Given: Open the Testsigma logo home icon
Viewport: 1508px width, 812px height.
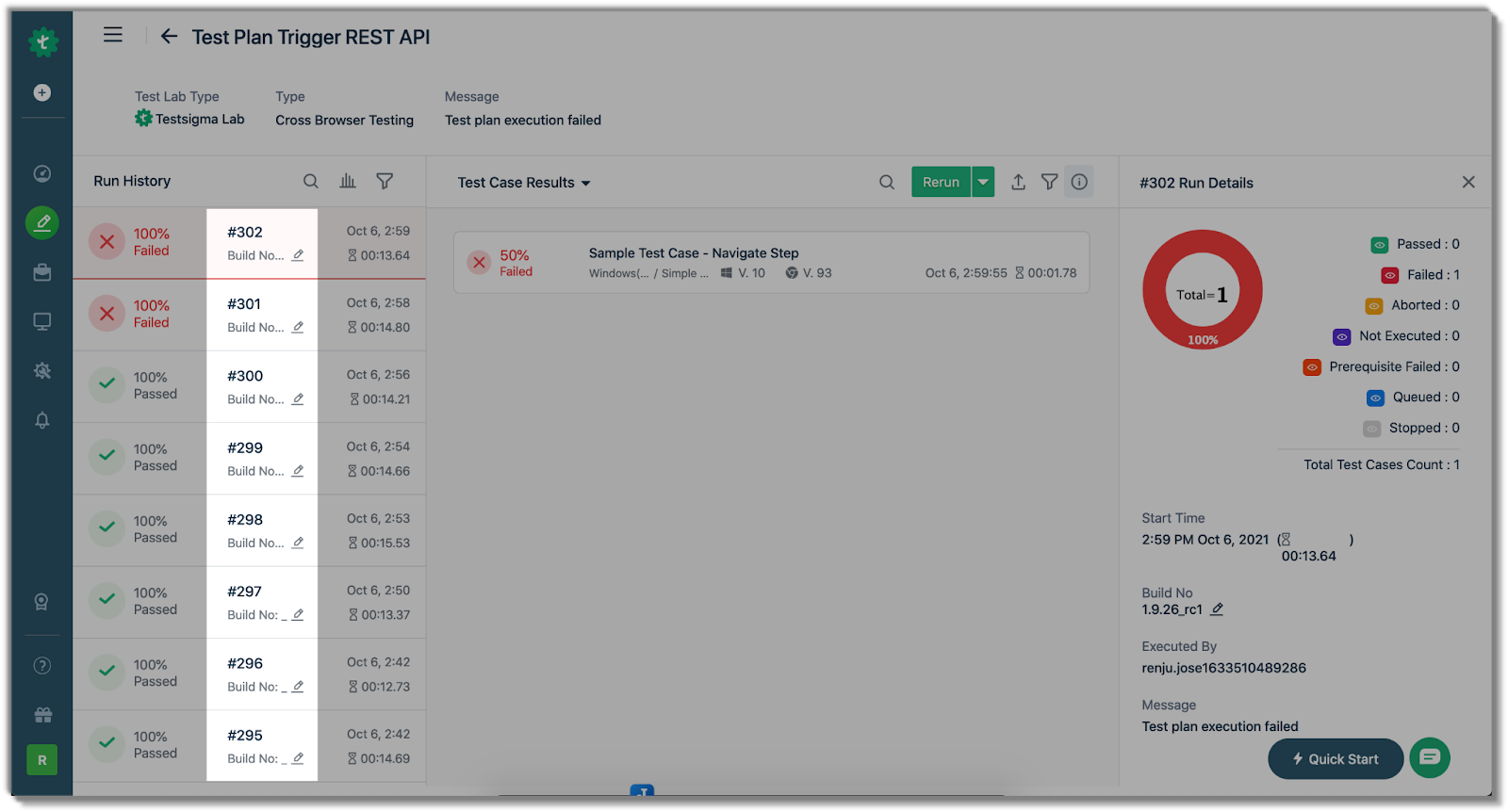Looking at the screenshot, I should (42, 41).
